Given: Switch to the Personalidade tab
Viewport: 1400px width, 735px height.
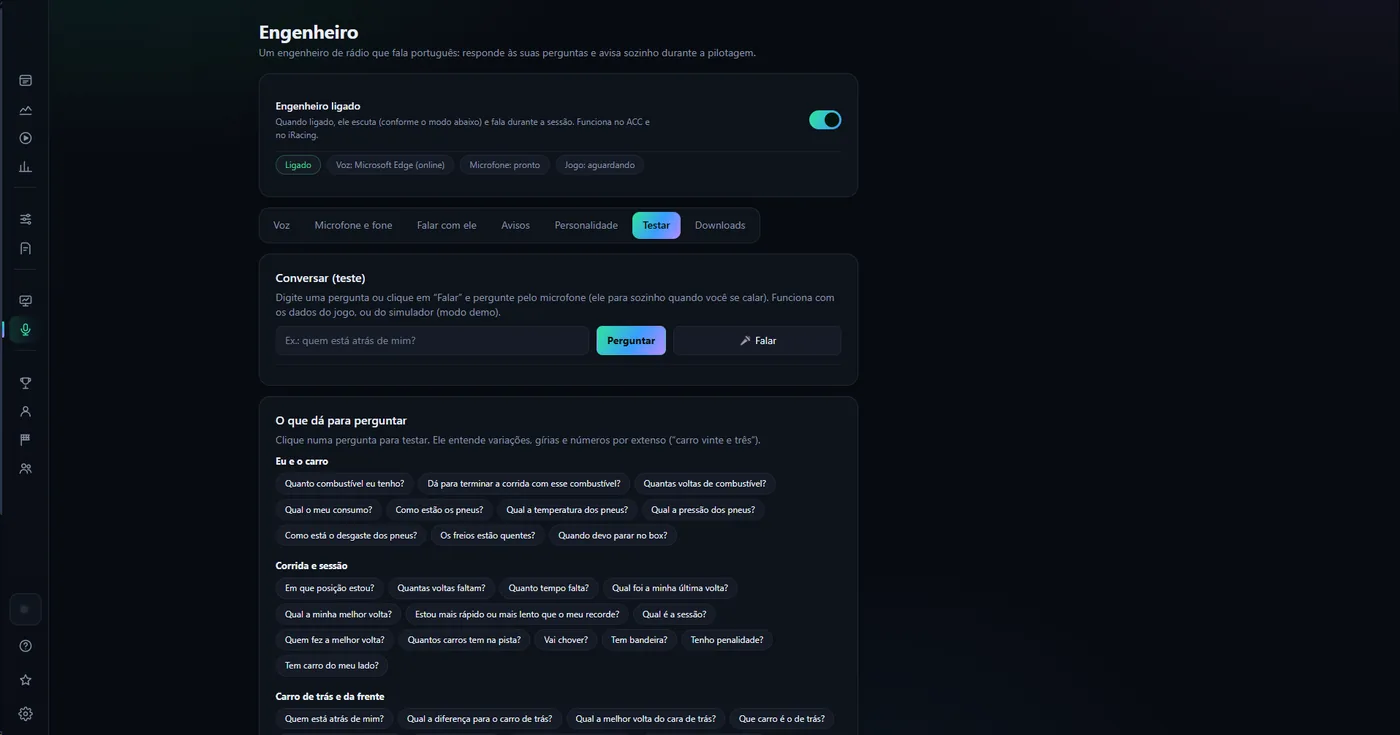Looking at the screenshot, I should coord(586,226).
